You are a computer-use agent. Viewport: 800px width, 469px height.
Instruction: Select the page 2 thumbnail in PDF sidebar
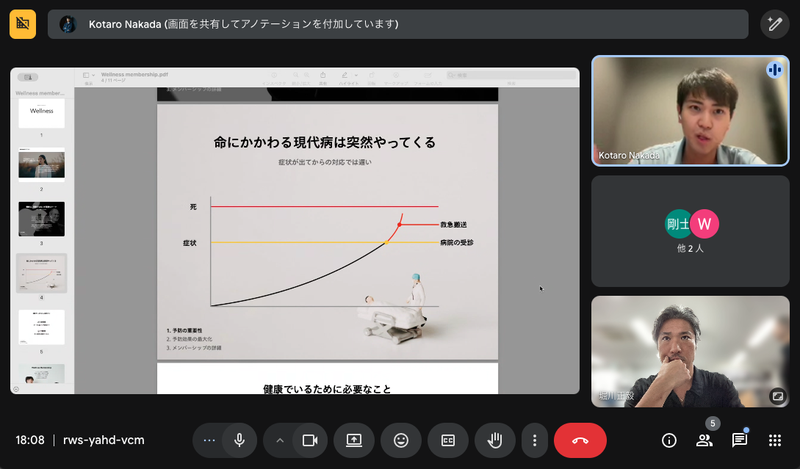[x=41, y=165]
